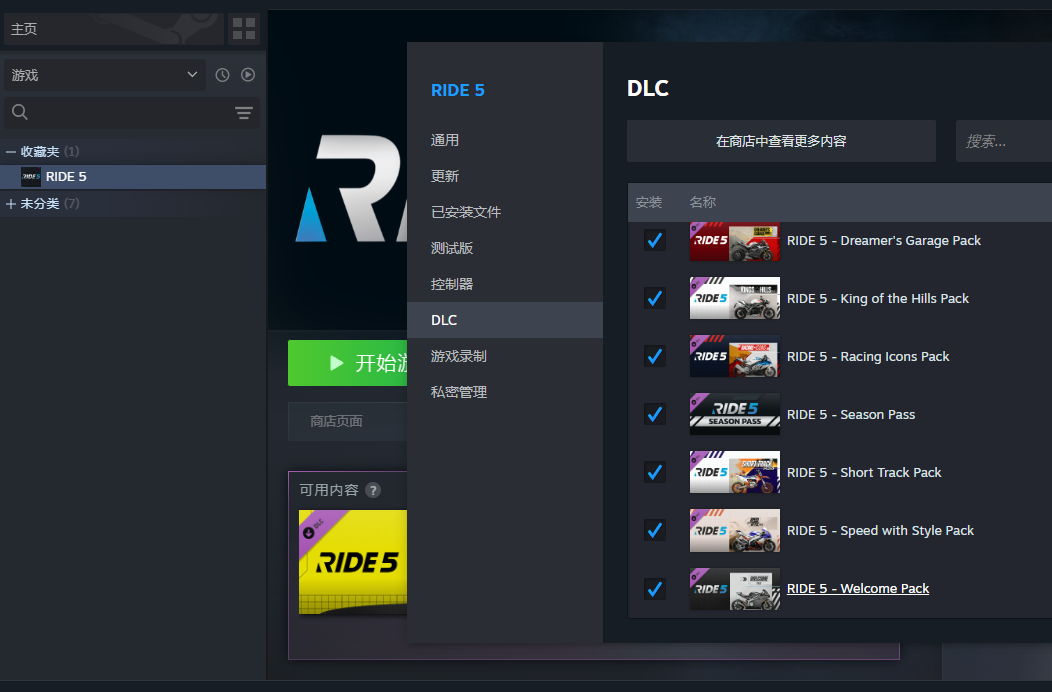Switch to the Updates settings tab
Screen dimensions: 1052x692
pyautogui.click(x=445, y=176)
